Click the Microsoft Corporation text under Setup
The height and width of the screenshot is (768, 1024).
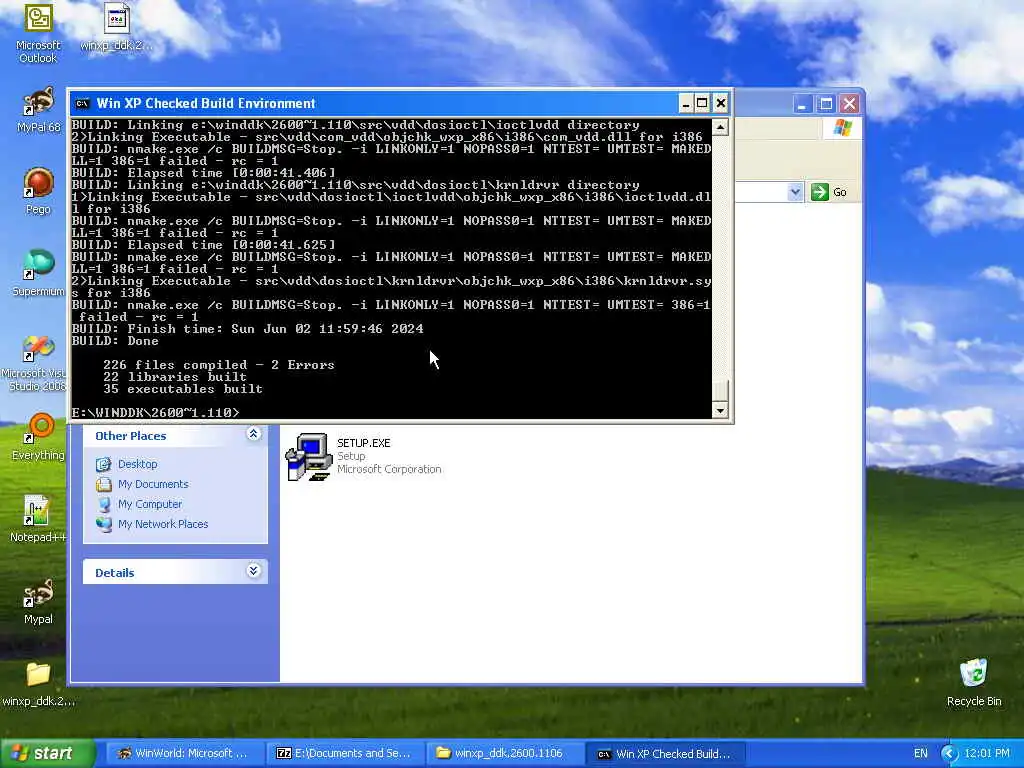(x=389, y=469)
